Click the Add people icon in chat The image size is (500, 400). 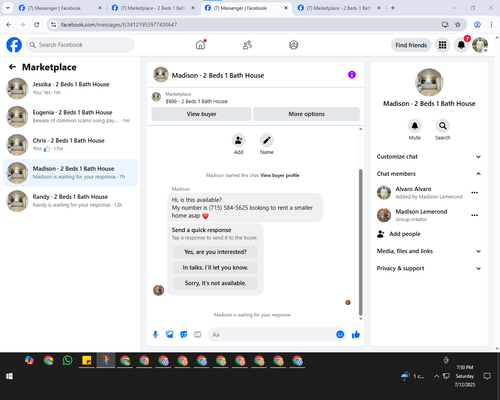pos(239,140)
